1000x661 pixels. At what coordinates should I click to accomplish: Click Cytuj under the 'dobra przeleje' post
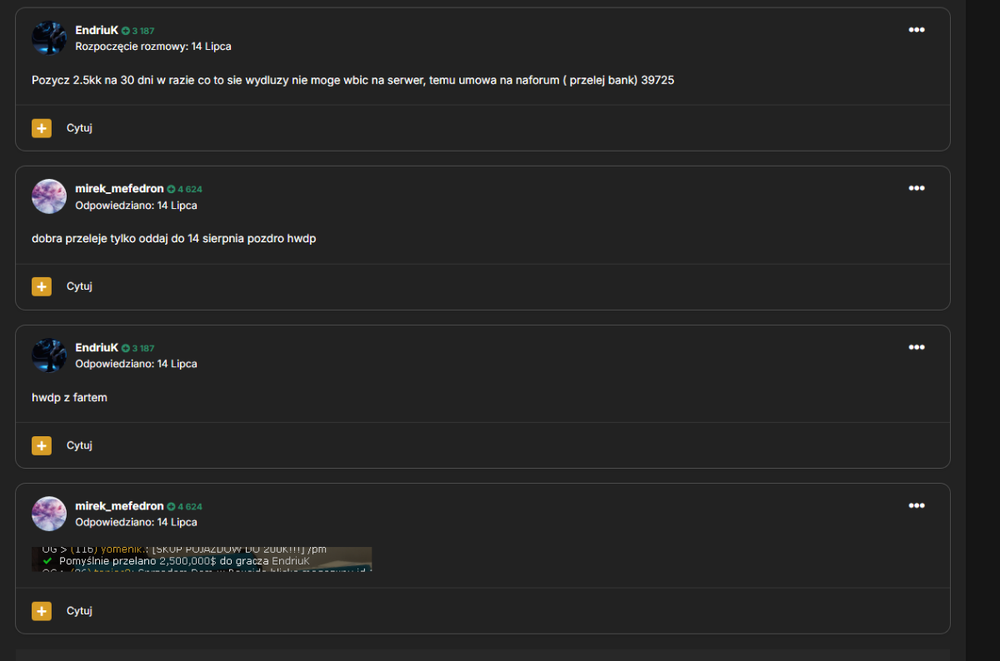click(x=79, y=286)
